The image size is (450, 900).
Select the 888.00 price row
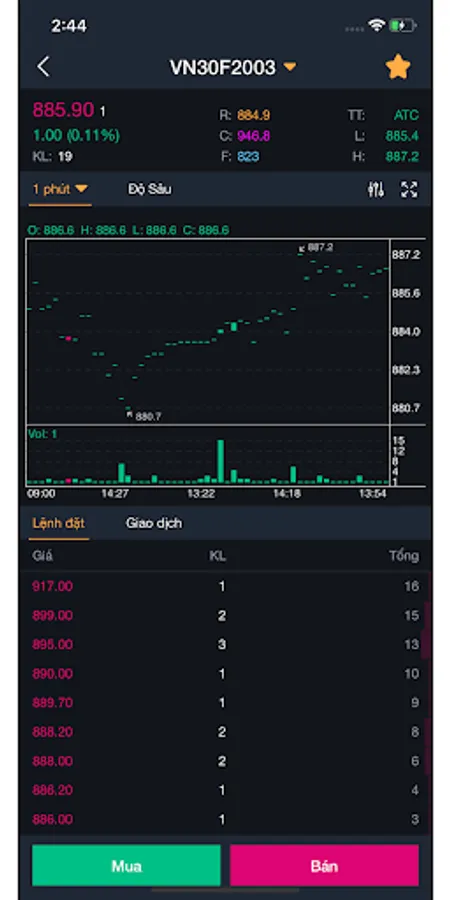[x=225, y=761]
